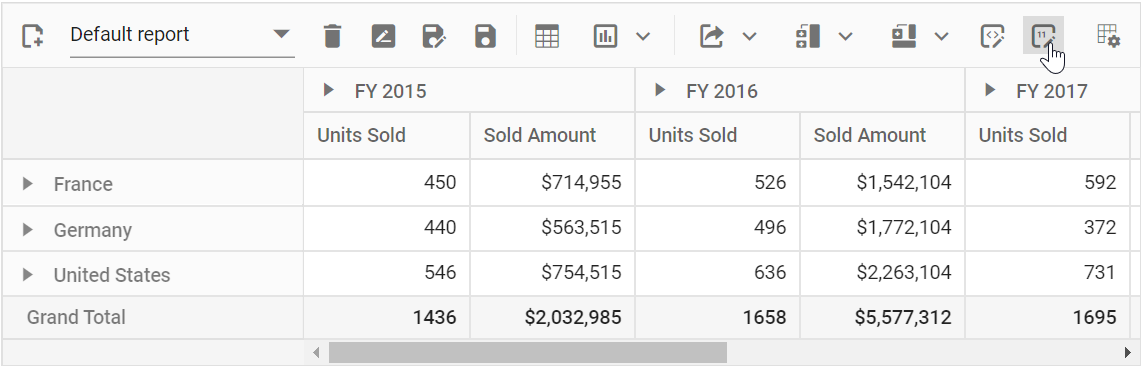Select the cell with $714,955

pyautogui.click(x=552, y=183)
